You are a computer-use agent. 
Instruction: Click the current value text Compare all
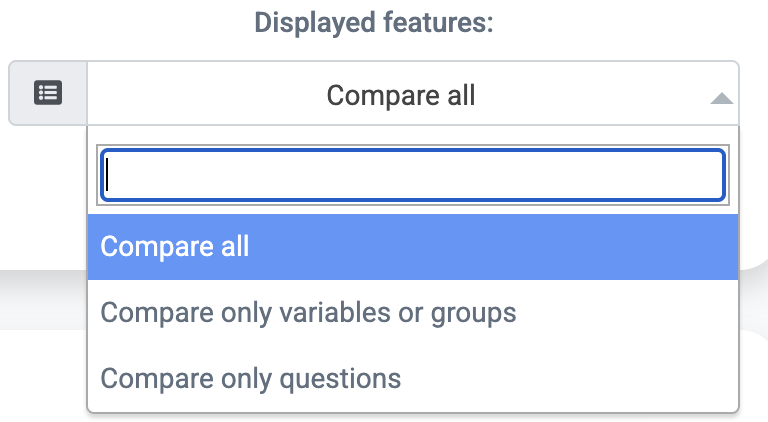point(401,95)
